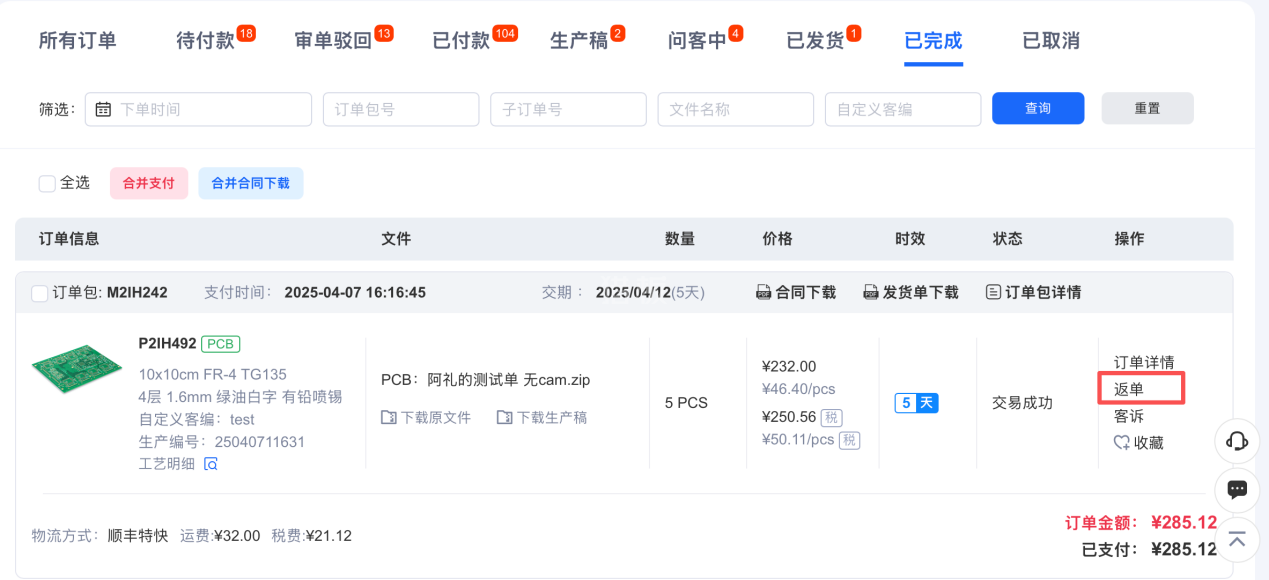Check the 全选 select-all checkbox
This screenshot has width=1269, height=580.
coord(46,183)
